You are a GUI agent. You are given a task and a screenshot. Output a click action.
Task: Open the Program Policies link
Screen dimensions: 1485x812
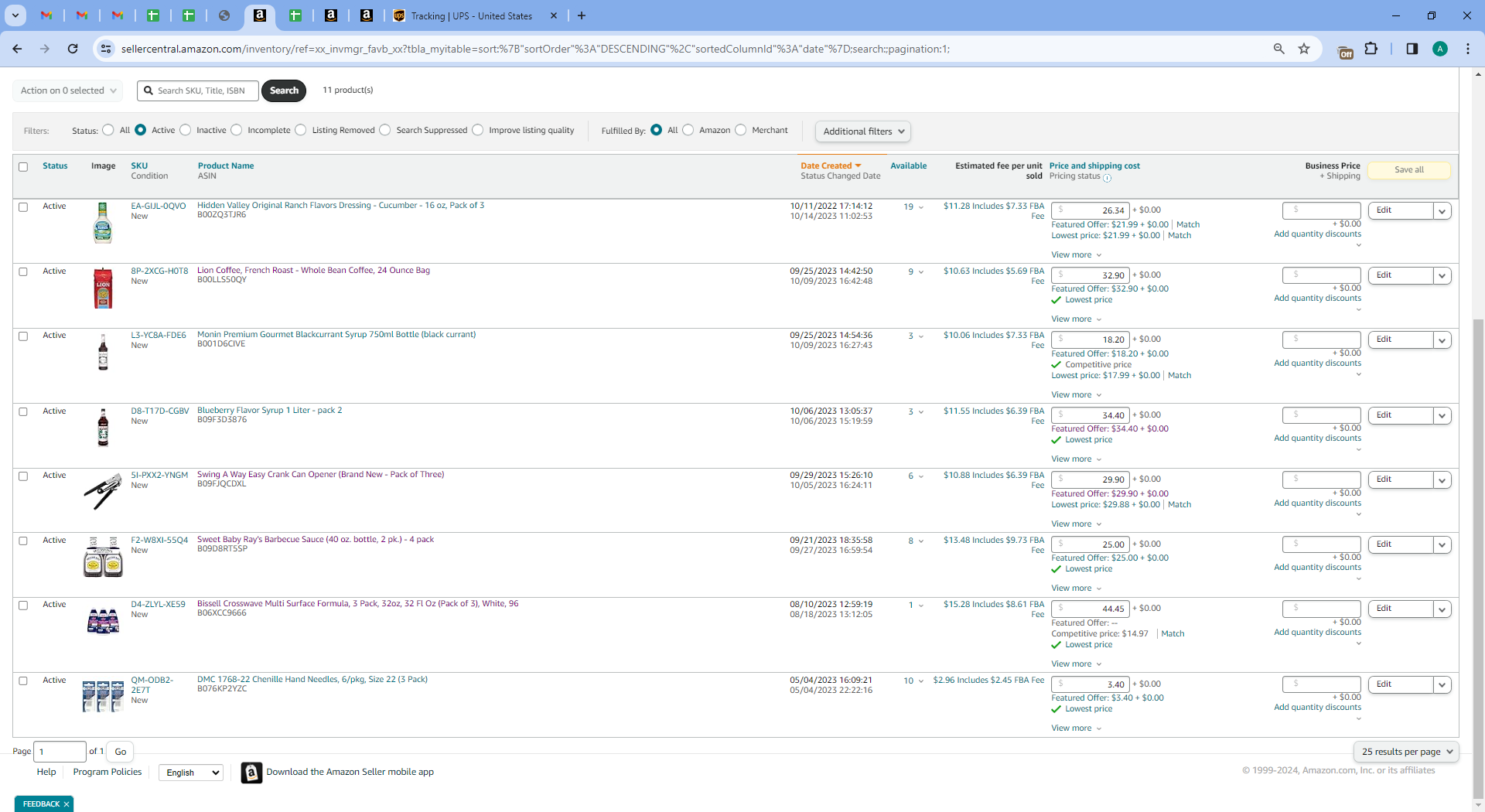[x=108, y=772]
